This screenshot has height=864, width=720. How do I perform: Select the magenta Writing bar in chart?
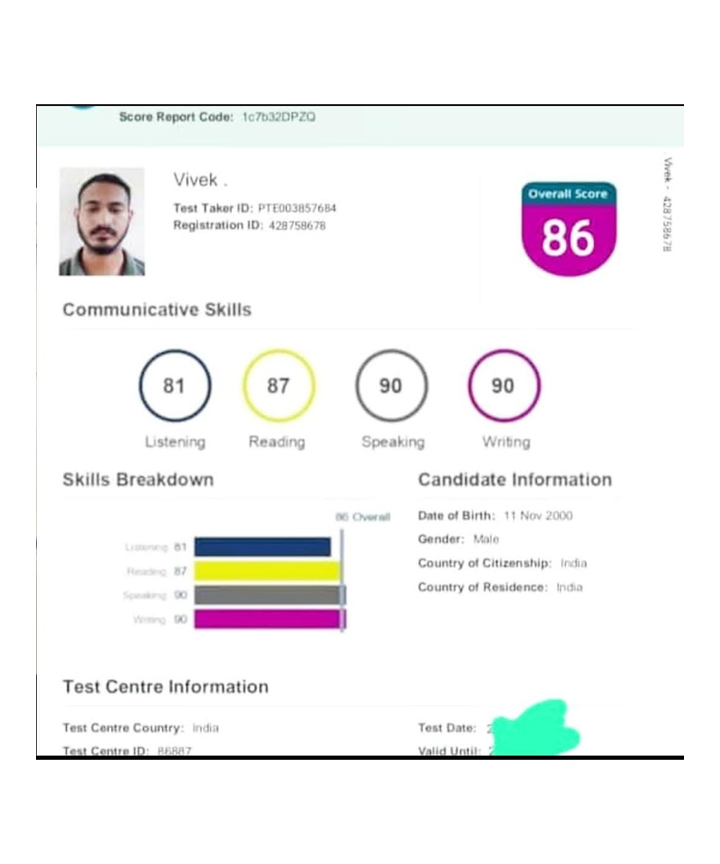268,619
